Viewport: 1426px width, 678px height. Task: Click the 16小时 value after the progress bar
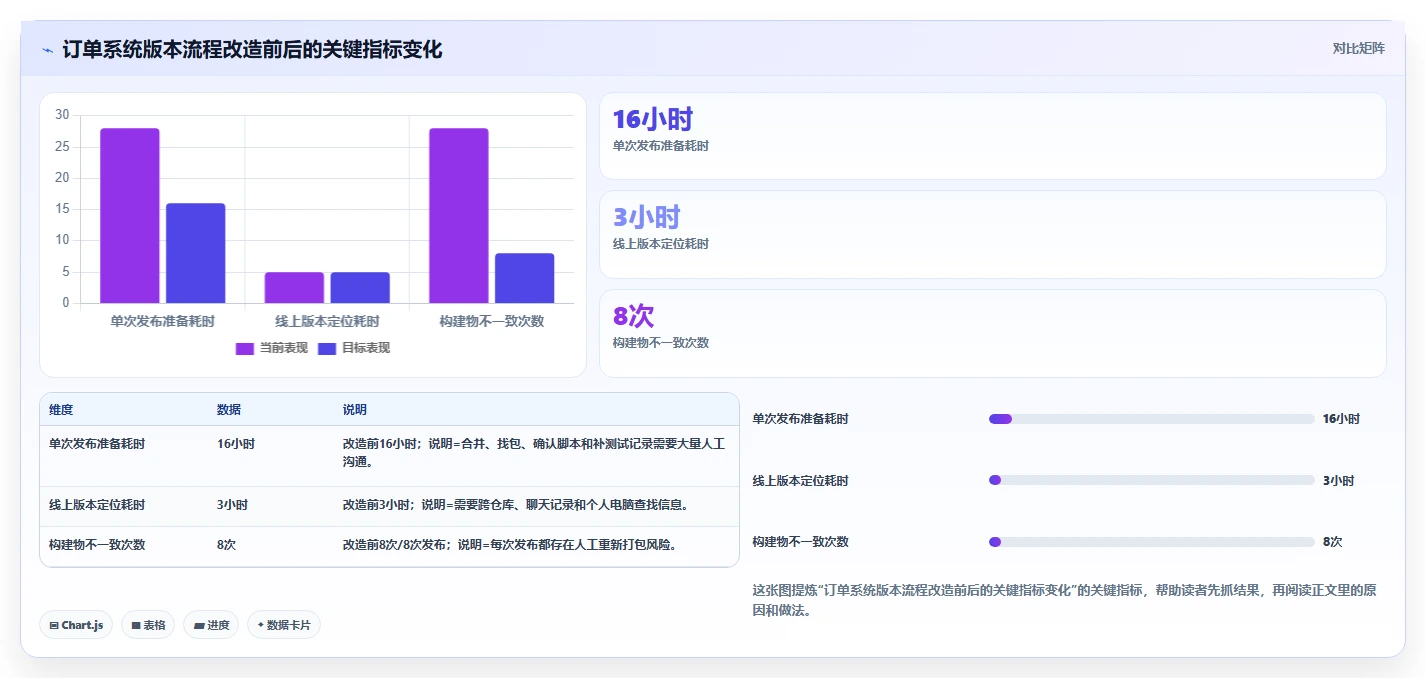click(1341, 419)
